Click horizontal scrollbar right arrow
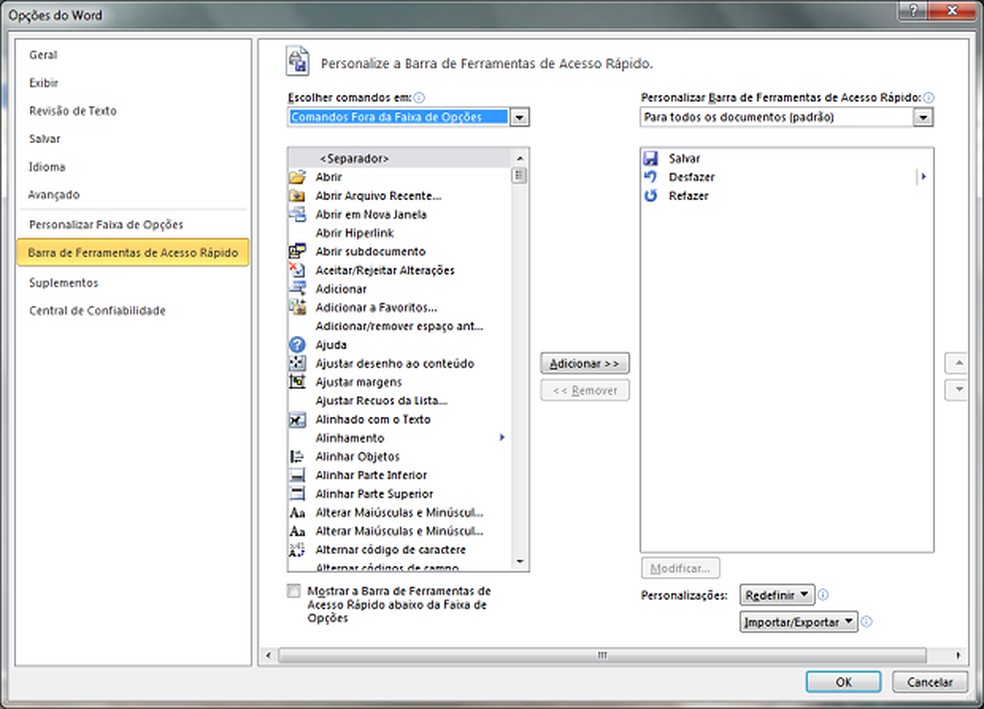The height and width of the screenshot is (709, 984). coord(958,656)
